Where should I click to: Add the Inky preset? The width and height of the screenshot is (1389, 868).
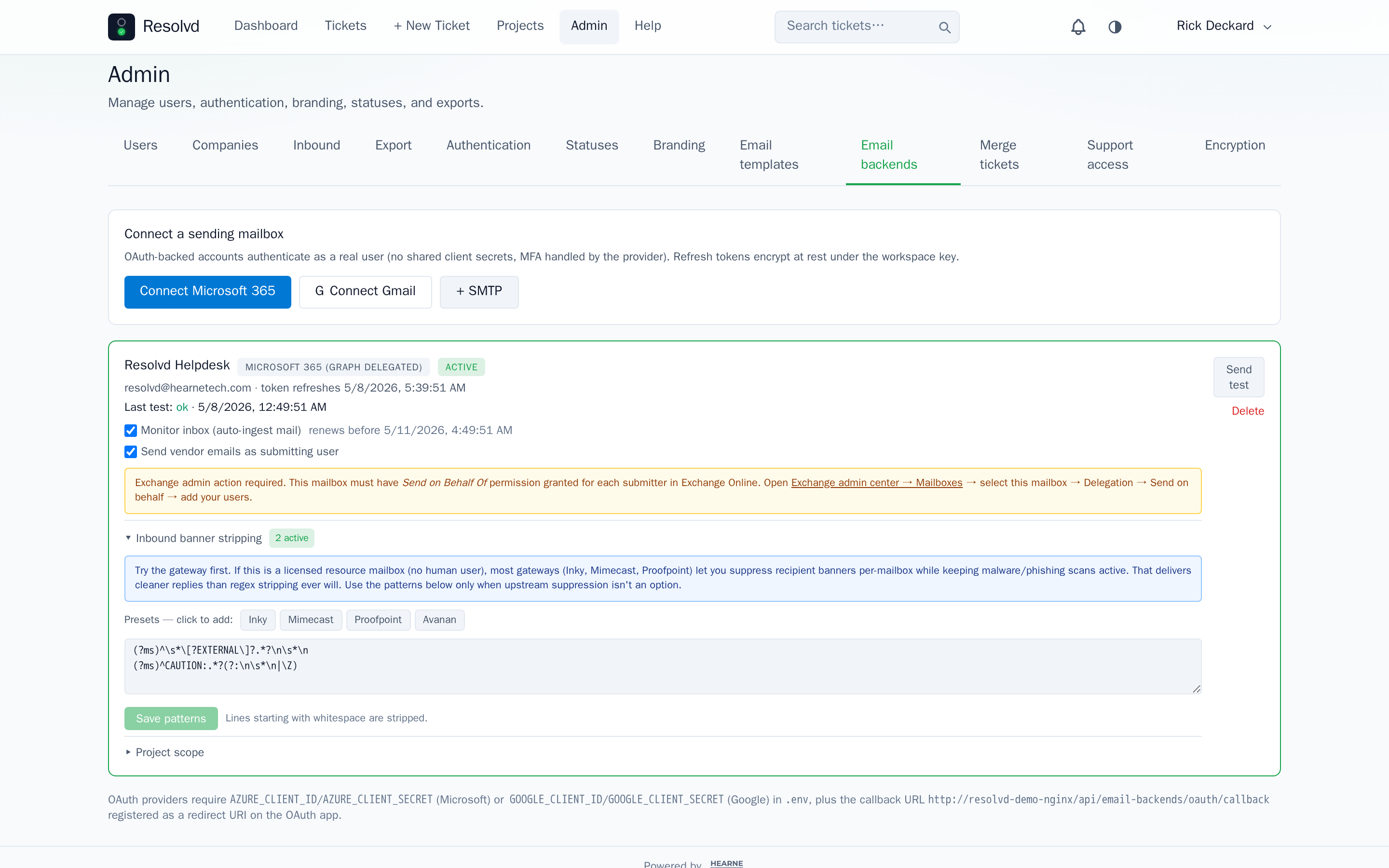(x=257, y=620)
